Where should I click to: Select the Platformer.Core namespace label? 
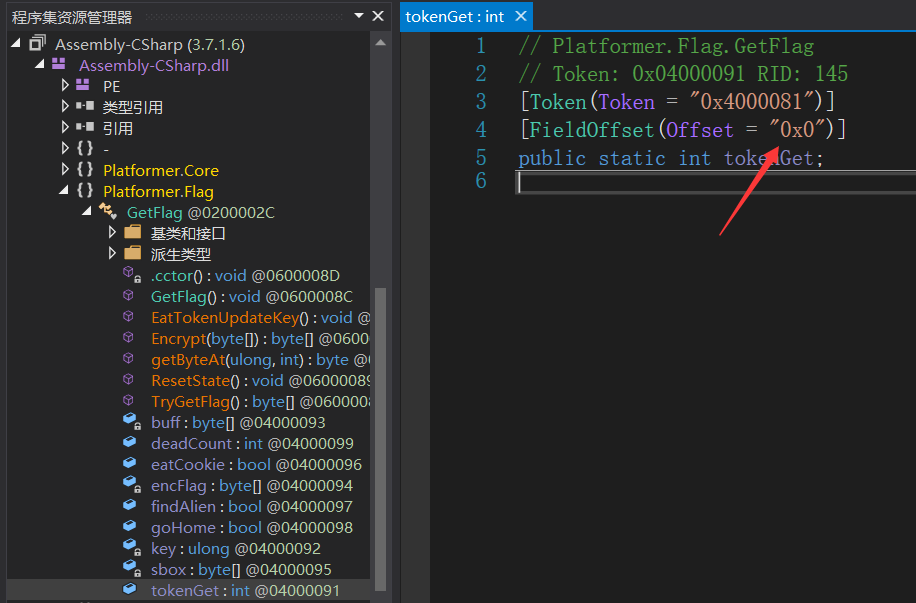[x=161, y=171]
